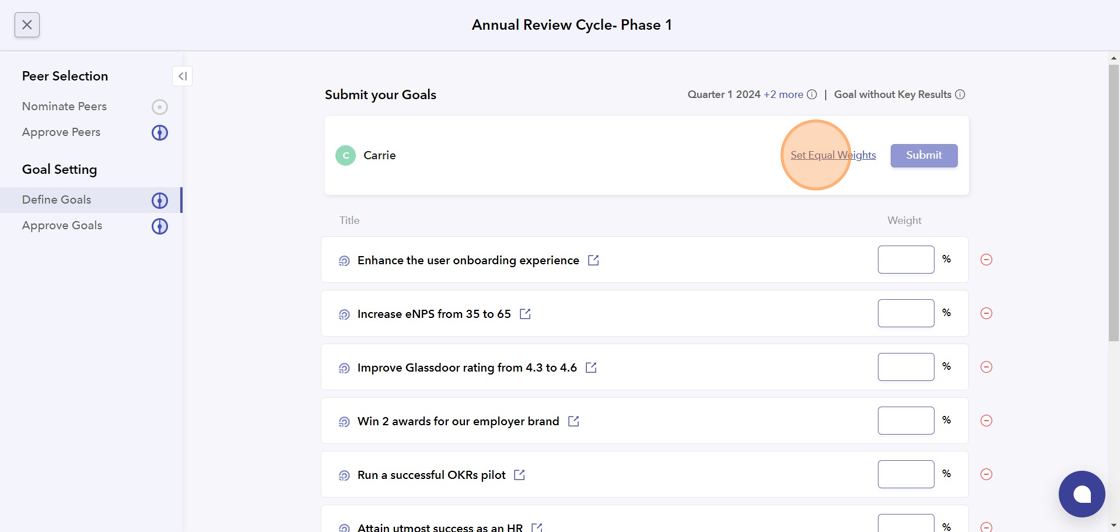Show info tooltip next to quarter list
Image resolution: width=1120 pixels, height=532 pixels.
tap(812, 95)
